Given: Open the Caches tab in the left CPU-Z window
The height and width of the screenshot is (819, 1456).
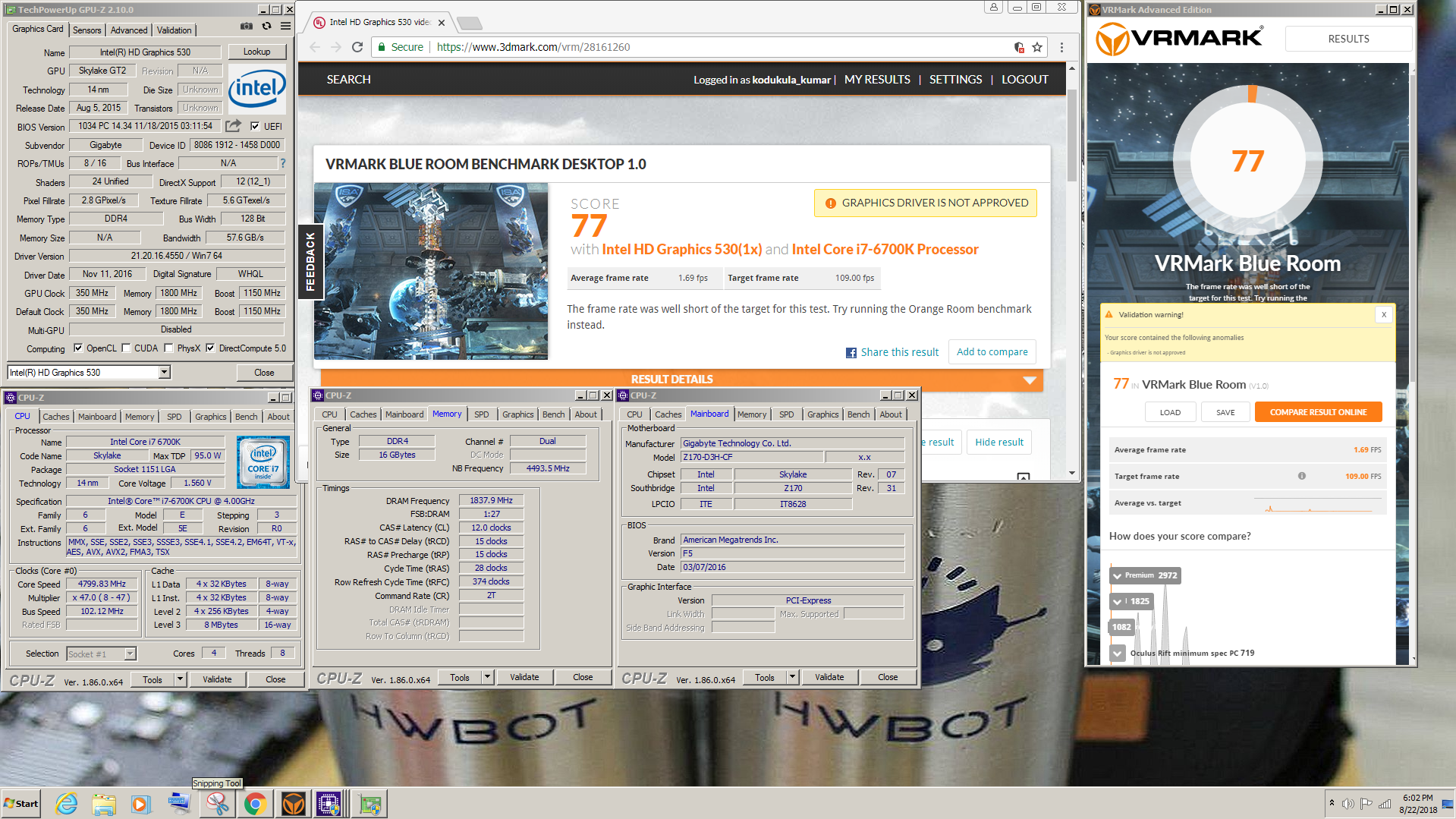Looking at the screenshot, I should [55, 417].
